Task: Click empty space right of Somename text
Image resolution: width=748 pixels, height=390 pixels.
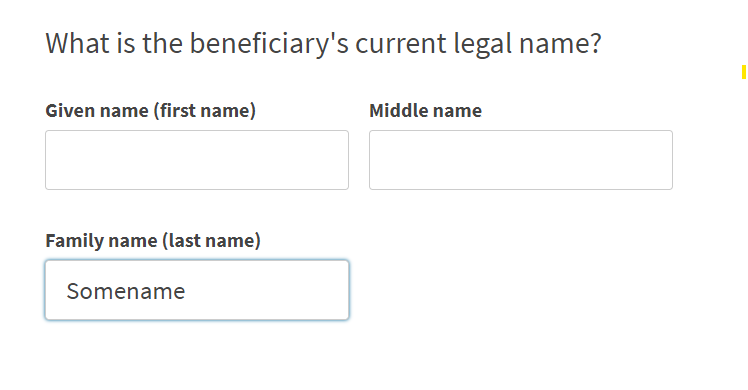Action: (267, 291)
